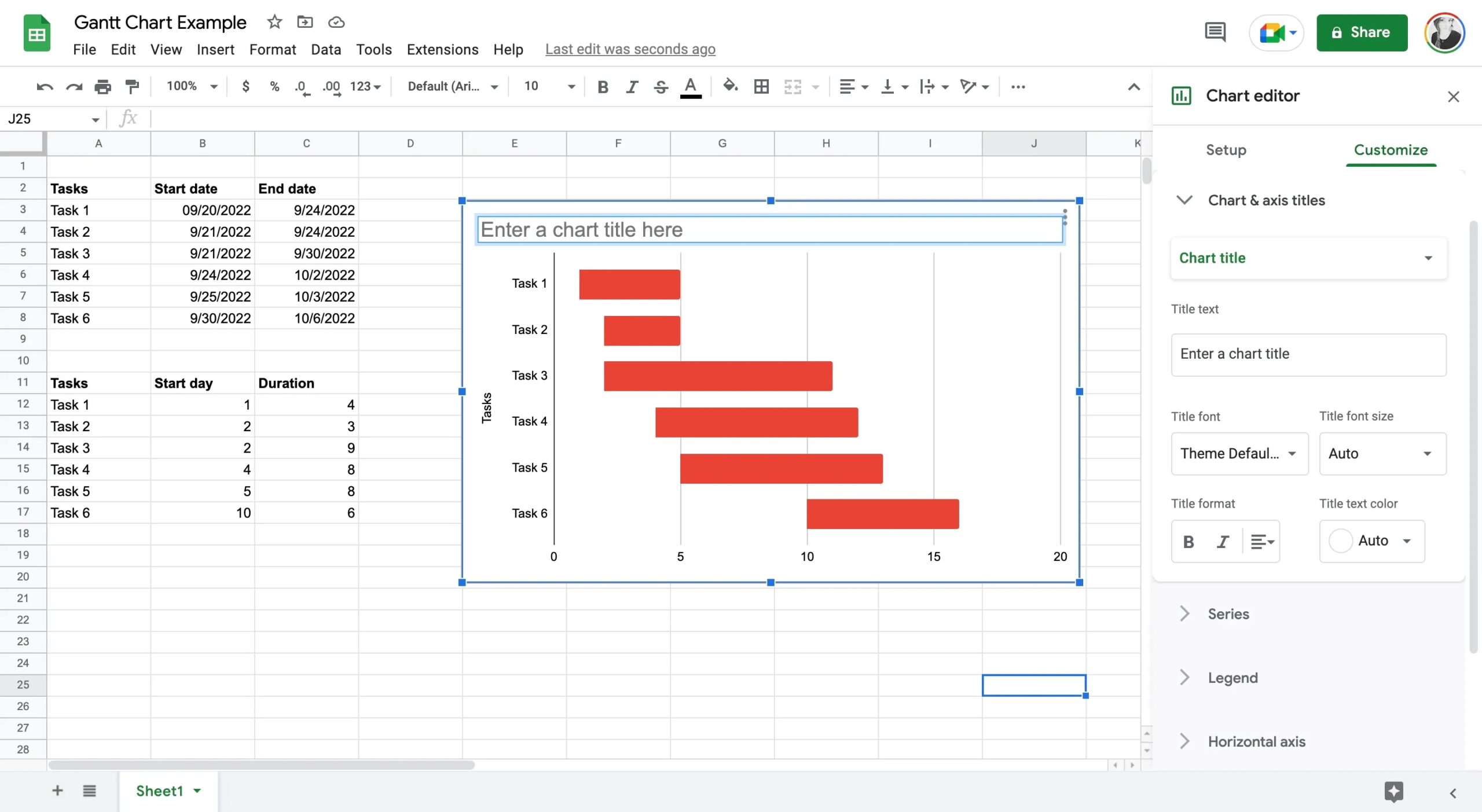Switch to the Setup tab
The image size is (1482, 812).
coord(1226,150)
